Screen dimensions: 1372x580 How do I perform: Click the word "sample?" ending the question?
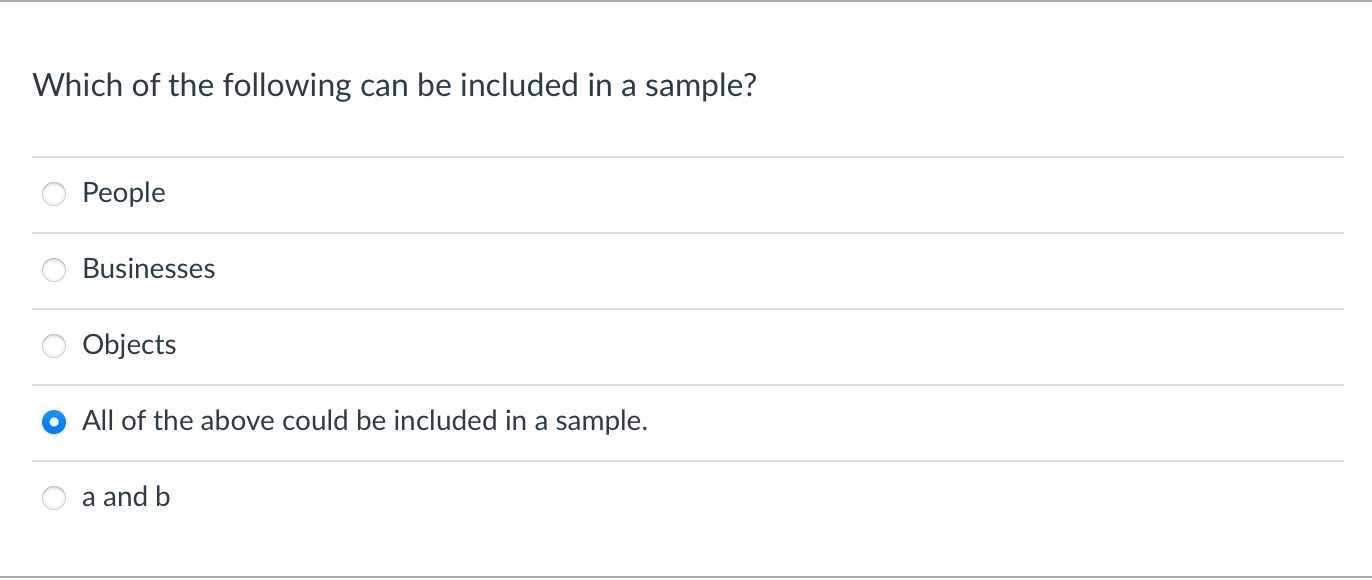pos(700,86)
